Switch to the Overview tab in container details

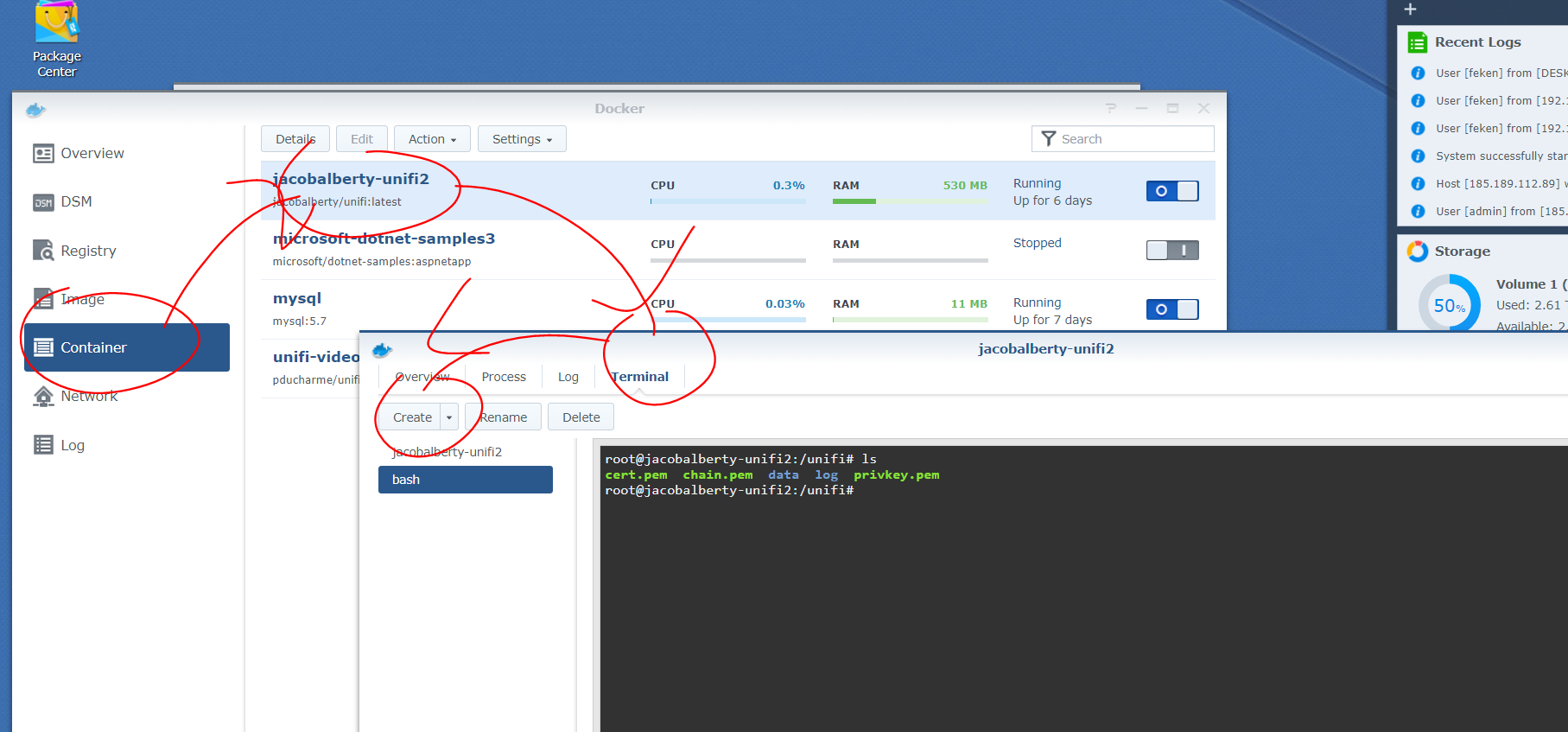(x=422, y=377)
